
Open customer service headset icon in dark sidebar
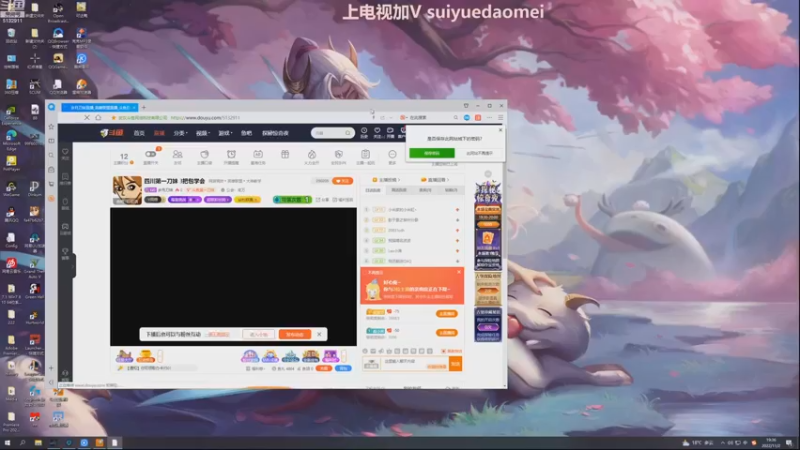65,374
